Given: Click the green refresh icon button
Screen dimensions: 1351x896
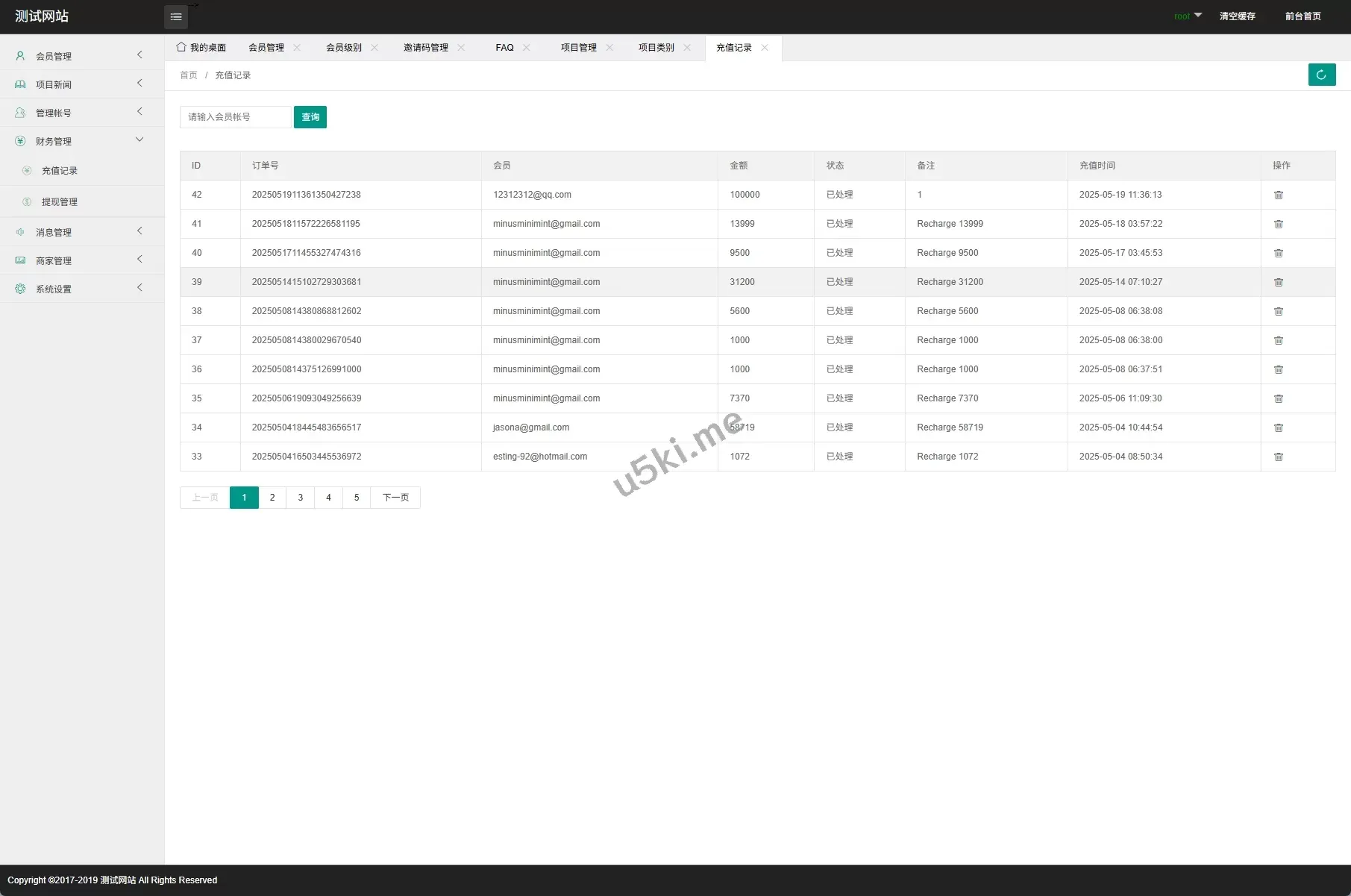Looking at the screenshot, I should pos(1321,75).
